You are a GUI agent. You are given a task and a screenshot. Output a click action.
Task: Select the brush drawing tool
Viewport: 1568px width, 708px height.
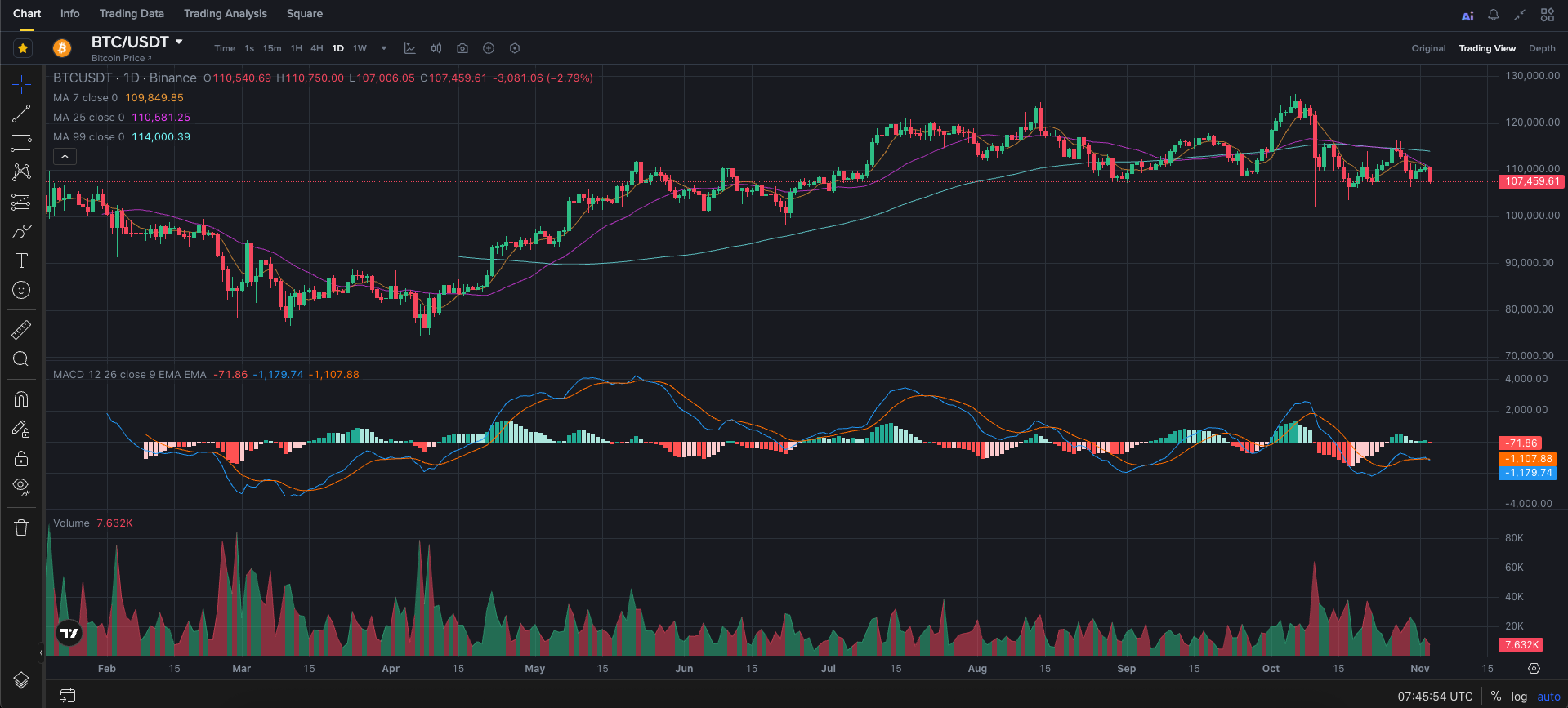click(21, 232)
